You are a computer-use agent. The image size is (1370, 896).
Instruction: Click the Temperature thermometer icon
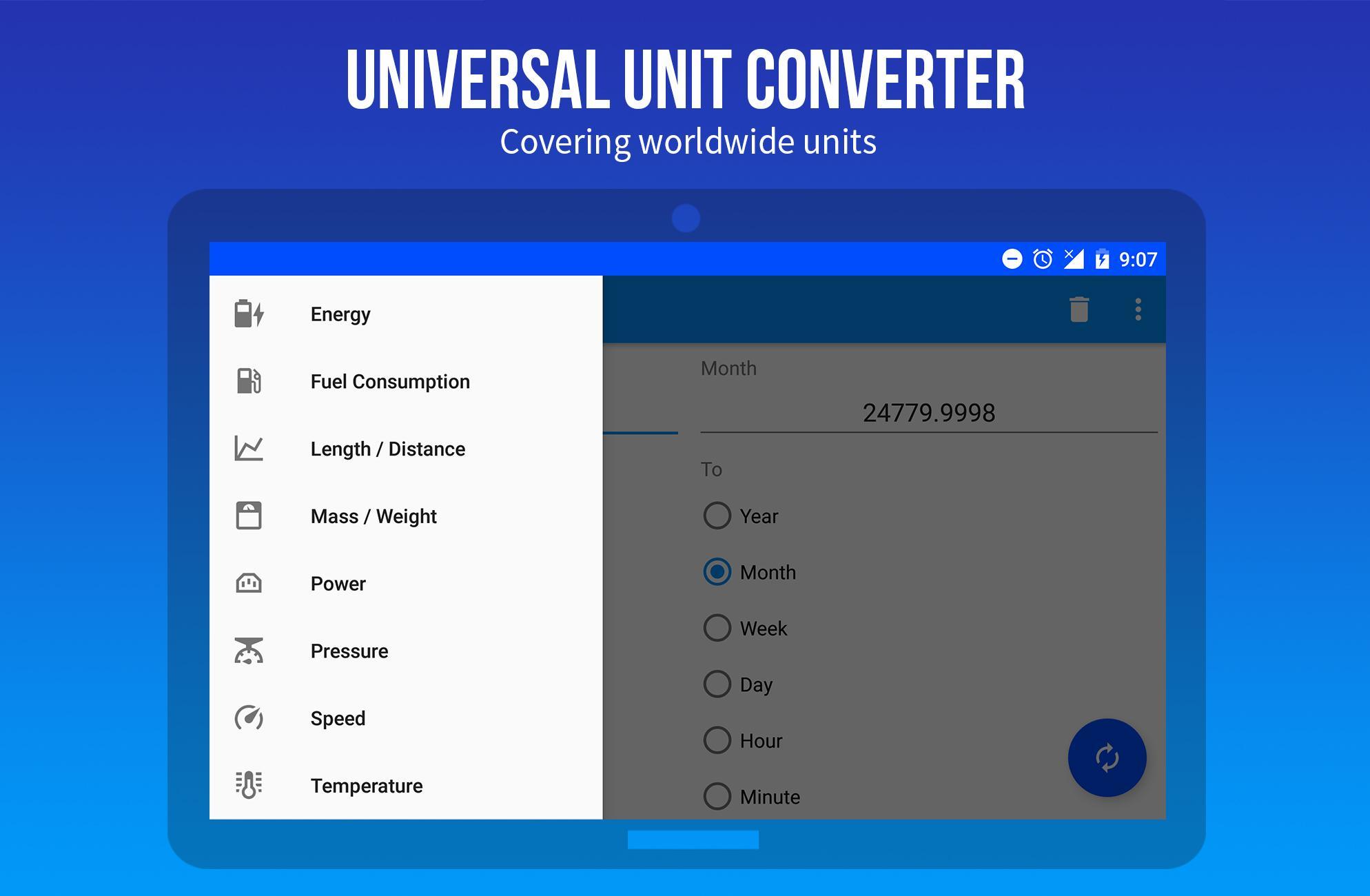point(249,785)
